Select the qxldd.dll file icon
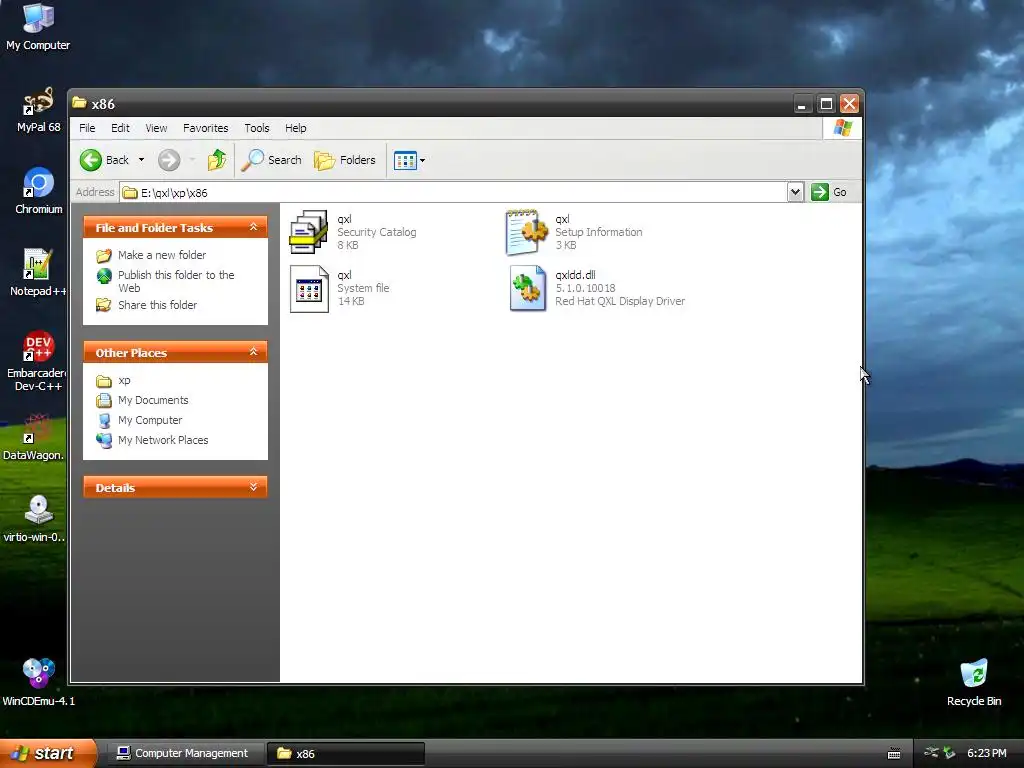The image size is (1024, 768). point(528,288)
